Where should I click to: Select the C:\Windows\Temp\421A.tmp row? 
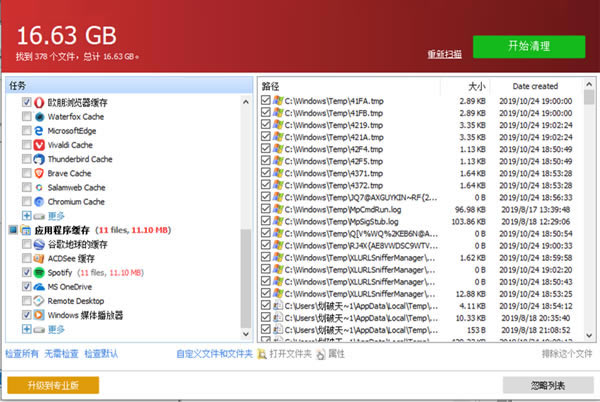pyautogui.click(x=418, y=137)
